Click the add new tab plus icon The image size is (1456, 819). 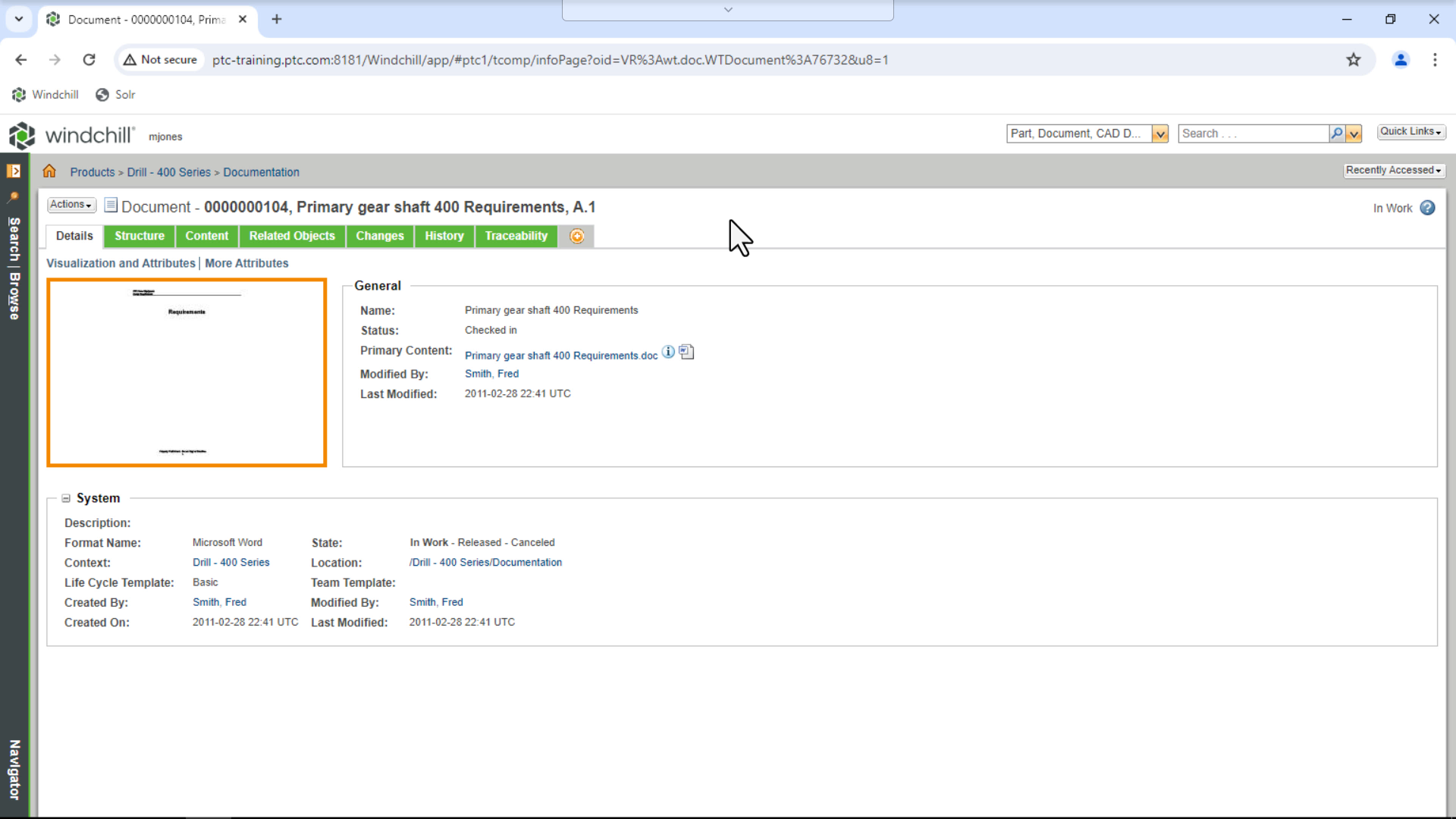[577, 236]
